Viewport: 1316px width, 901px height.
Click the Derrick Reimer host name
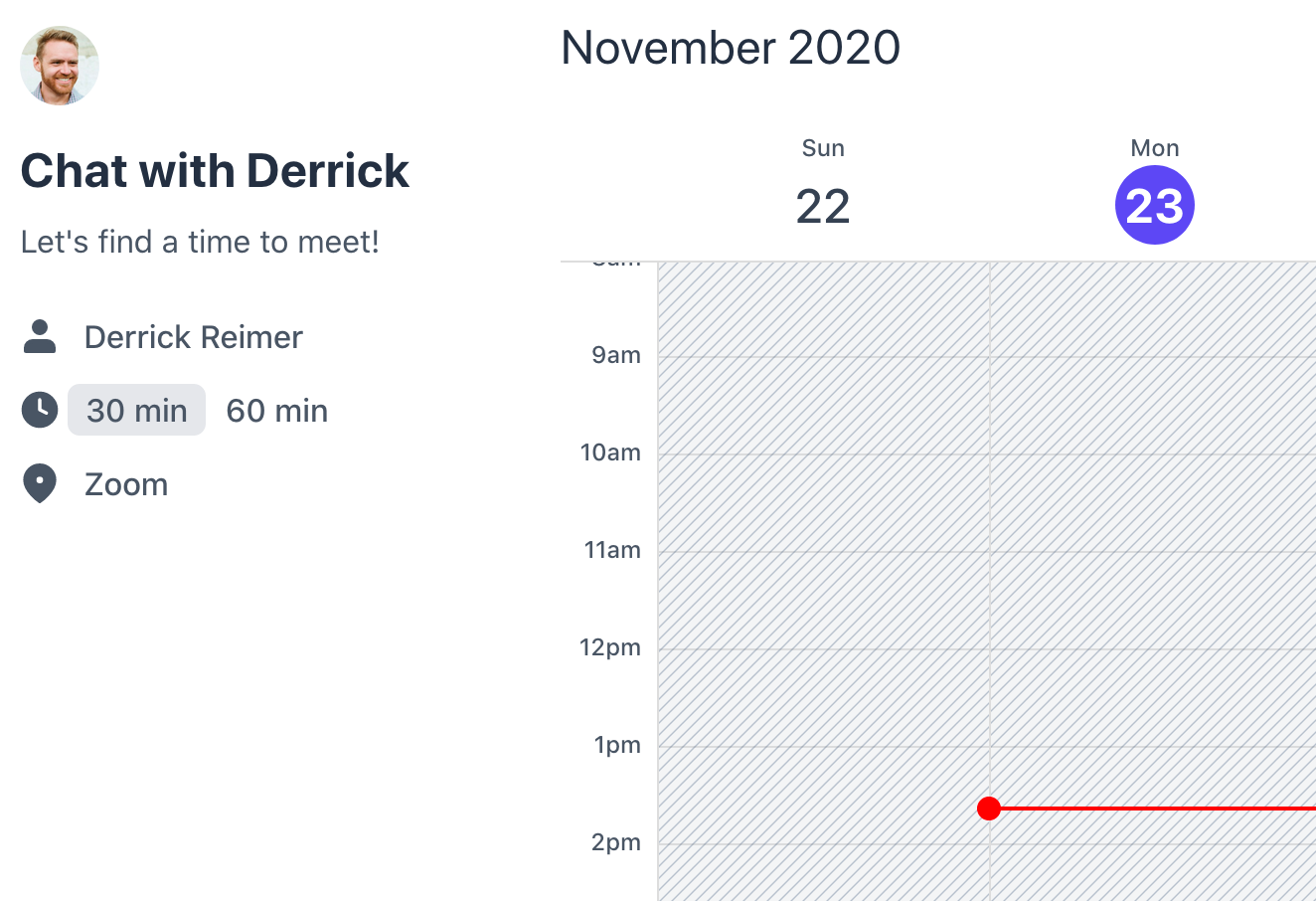[194, 337]
